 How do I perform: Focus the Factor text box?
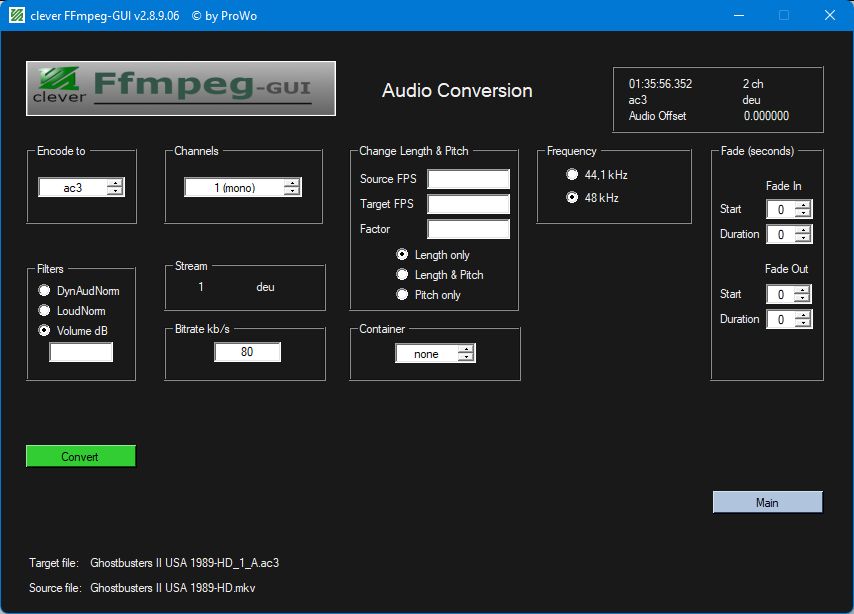(x=468, y=229)
